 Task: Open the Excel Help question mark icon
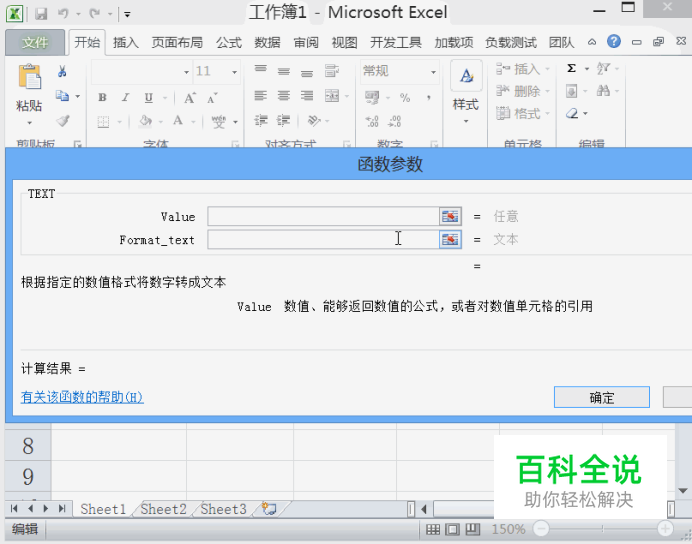point(614,41)
